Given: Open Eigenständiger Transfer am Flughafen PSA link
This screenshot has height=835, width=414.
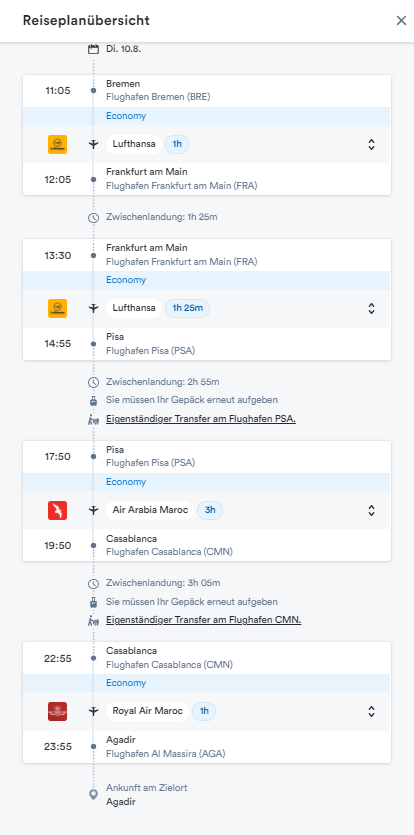Looking at the screenshot, I should tap(201, 419).
